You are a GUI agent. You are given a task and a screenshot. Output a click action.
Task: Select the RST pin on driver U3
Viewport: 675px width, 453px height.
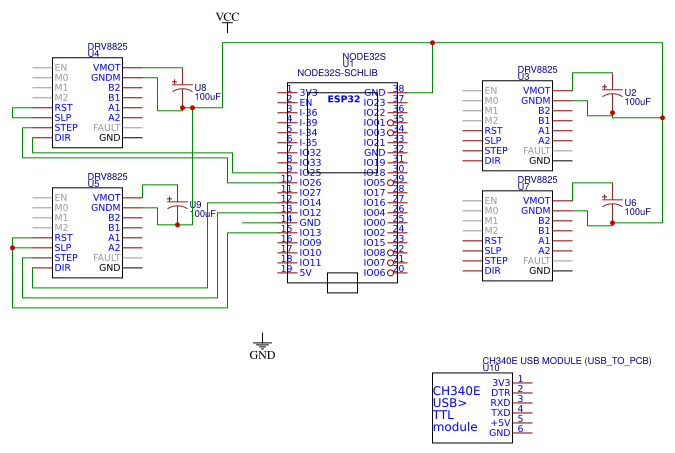[x=493, y=130]
